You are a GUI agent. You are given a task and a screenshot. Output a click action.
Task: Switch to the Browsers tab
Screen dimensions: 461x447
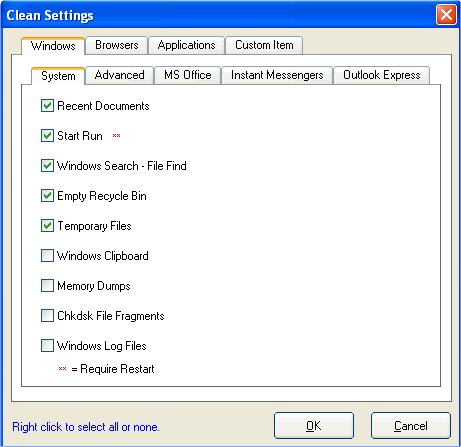[117, 45]
